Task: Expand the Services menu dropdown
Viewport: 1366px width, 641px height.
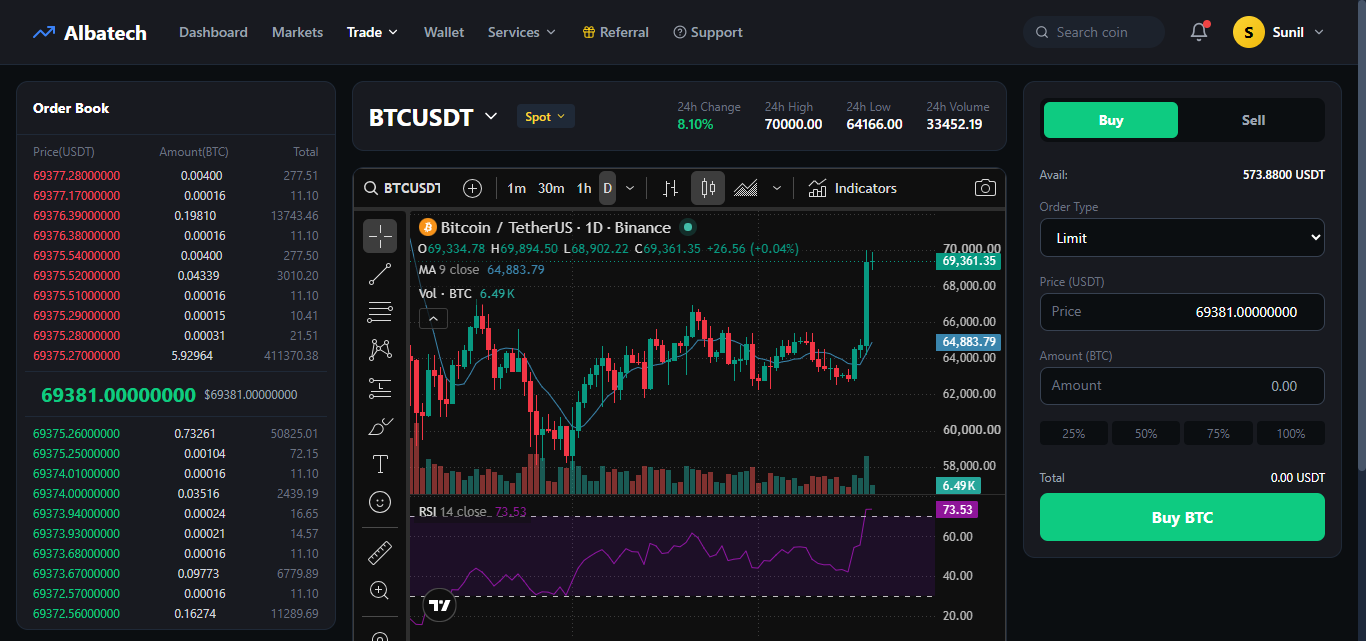Action: pos(550,32)
